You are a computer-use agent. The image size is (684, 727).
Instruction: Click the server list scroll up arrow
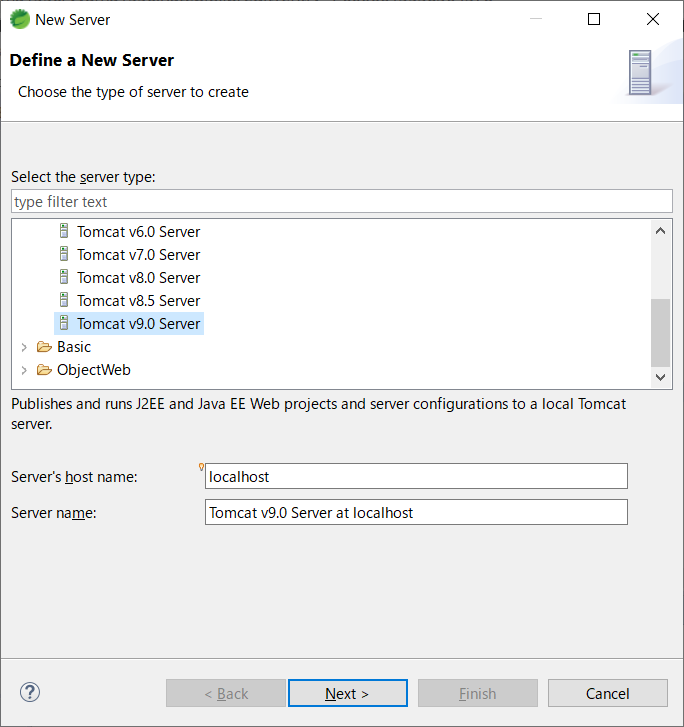click(x=660, y=231)
